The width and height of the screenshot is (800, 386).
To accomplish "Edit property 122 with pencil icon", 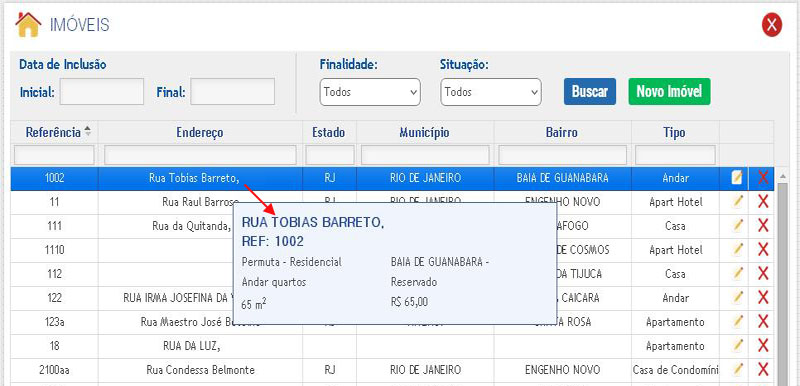I will click(x=737, y=298).
